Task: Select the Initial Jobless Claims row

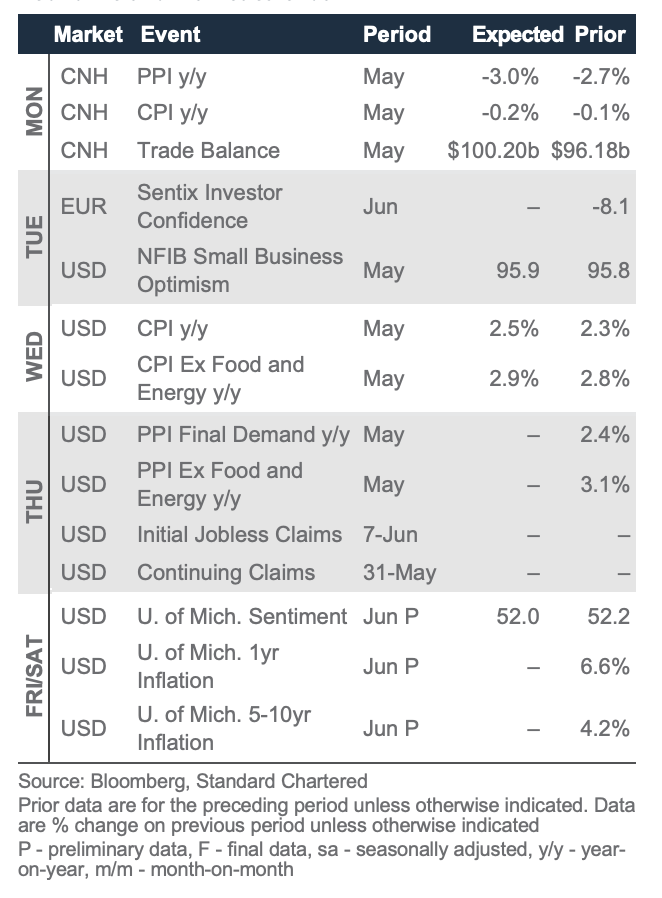Action: [342, 534]
